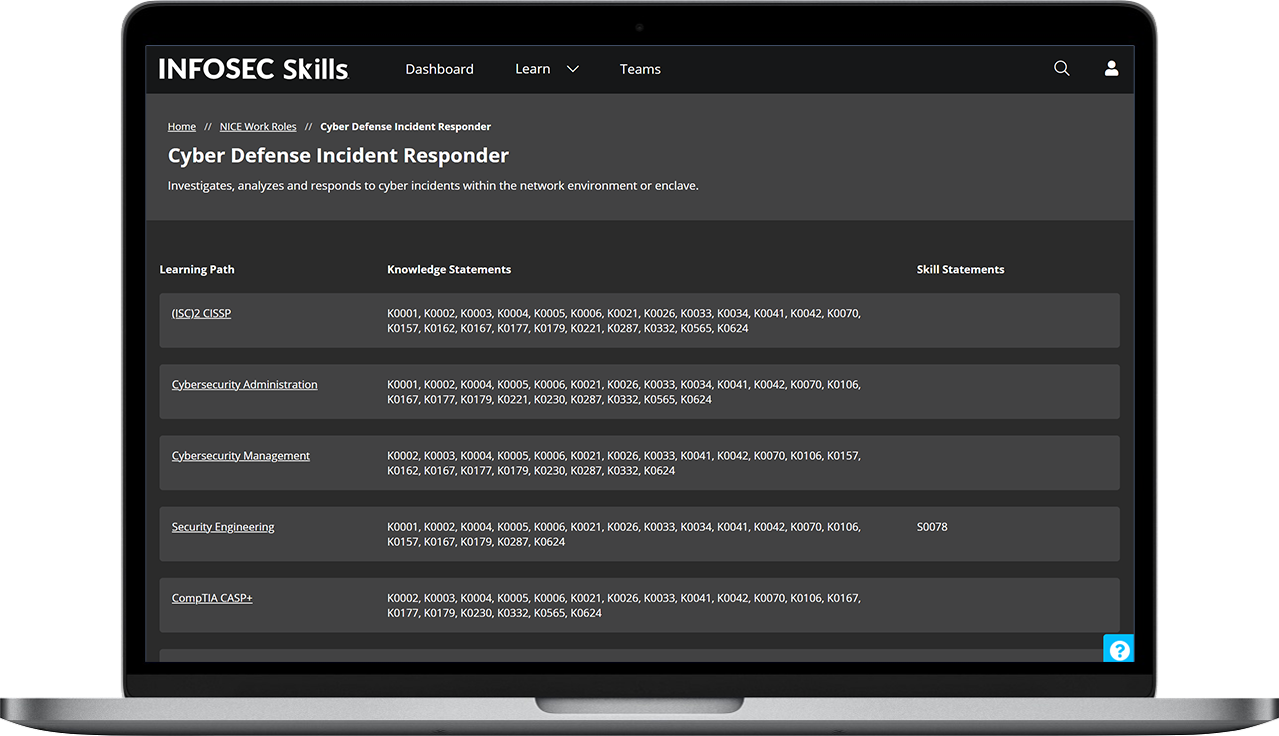Screen dimensions: 1279x736
Task: Click the Knowledge Statements column header
Action: pos(448,269)
